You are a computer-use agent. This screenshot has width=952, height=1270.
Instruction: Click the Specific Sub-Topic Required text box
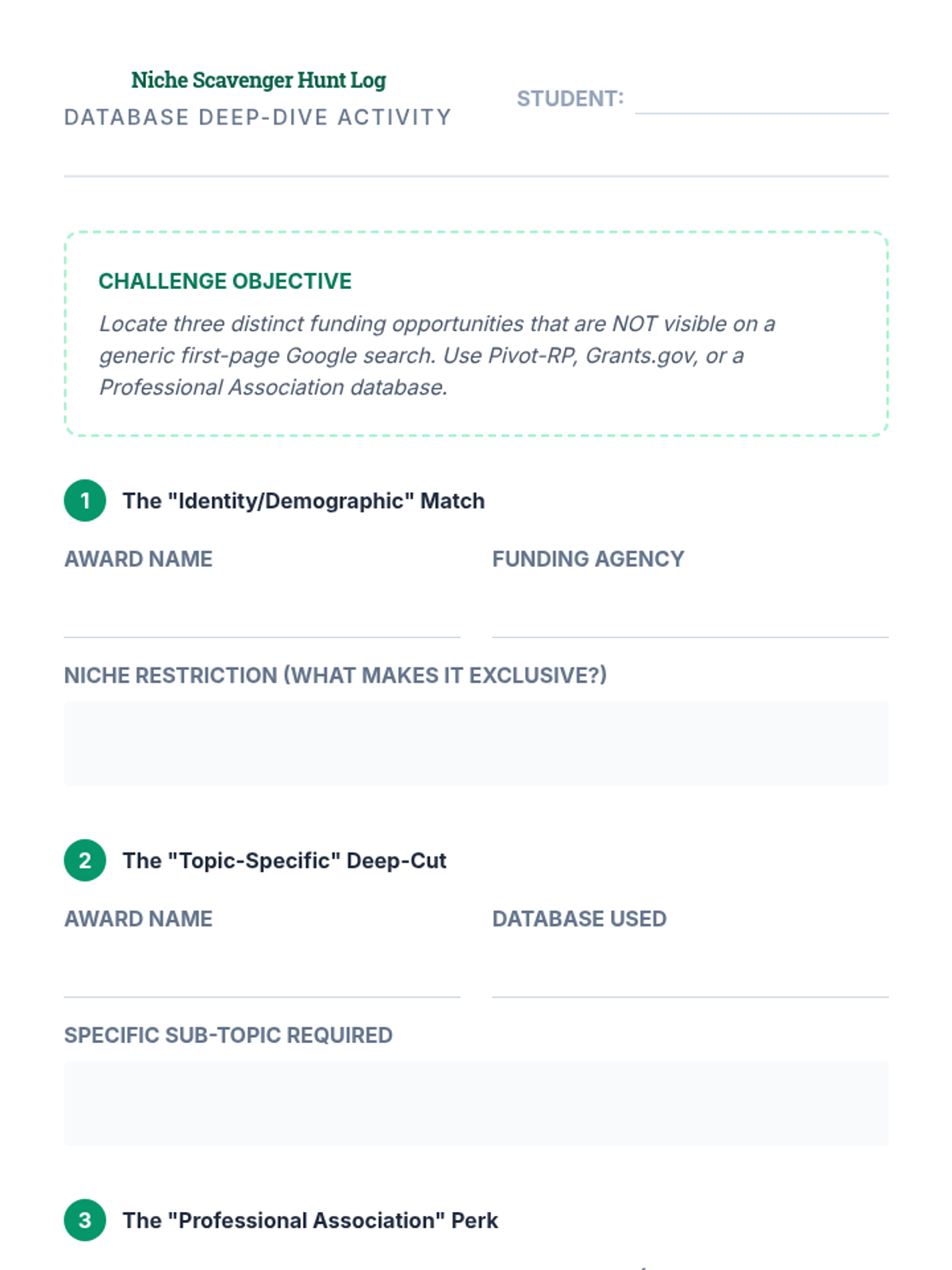tap(476, 1103)
